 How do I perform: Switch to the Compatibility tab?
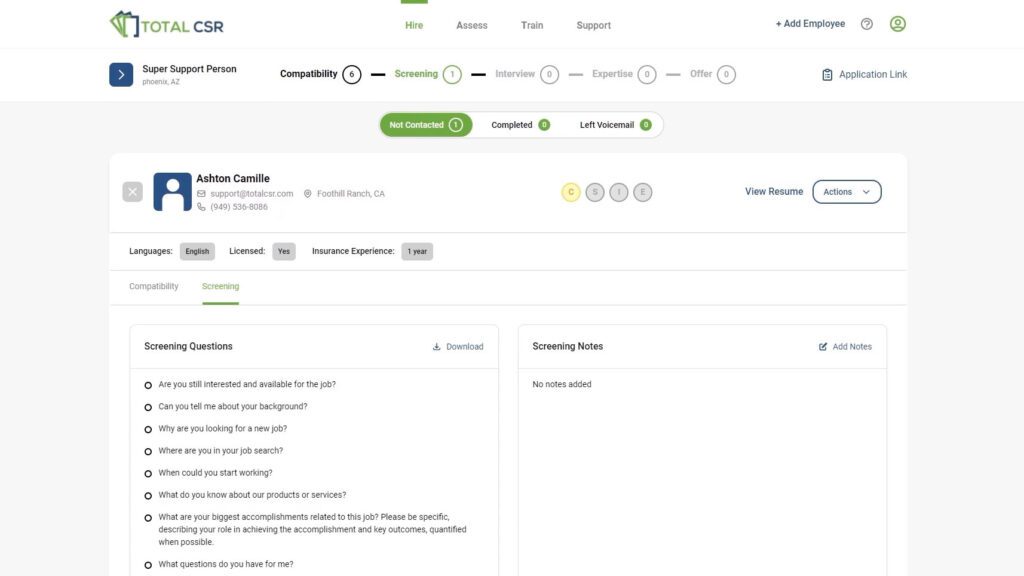(x=153, y=286)
